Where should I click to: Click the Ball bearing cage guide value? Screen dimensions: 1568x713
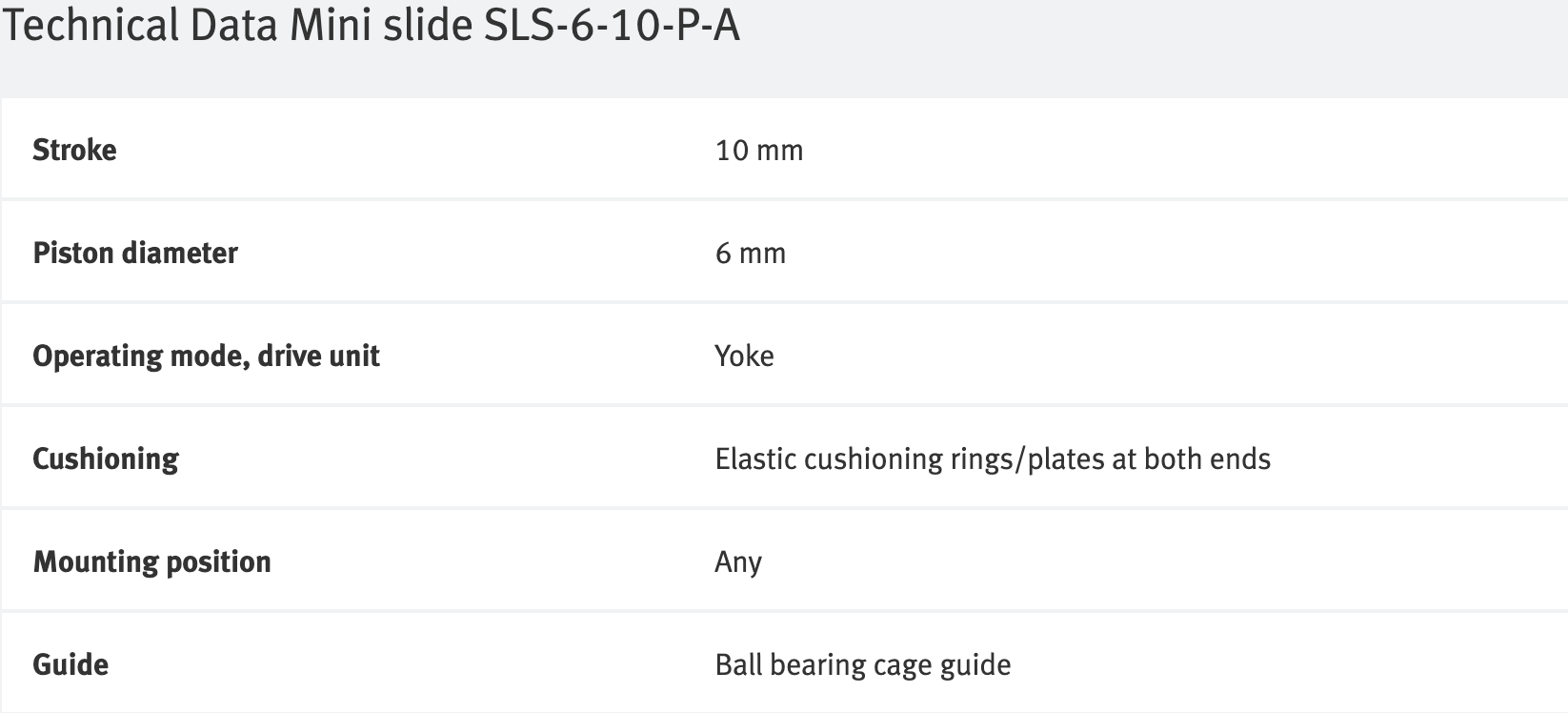point(863,664)
